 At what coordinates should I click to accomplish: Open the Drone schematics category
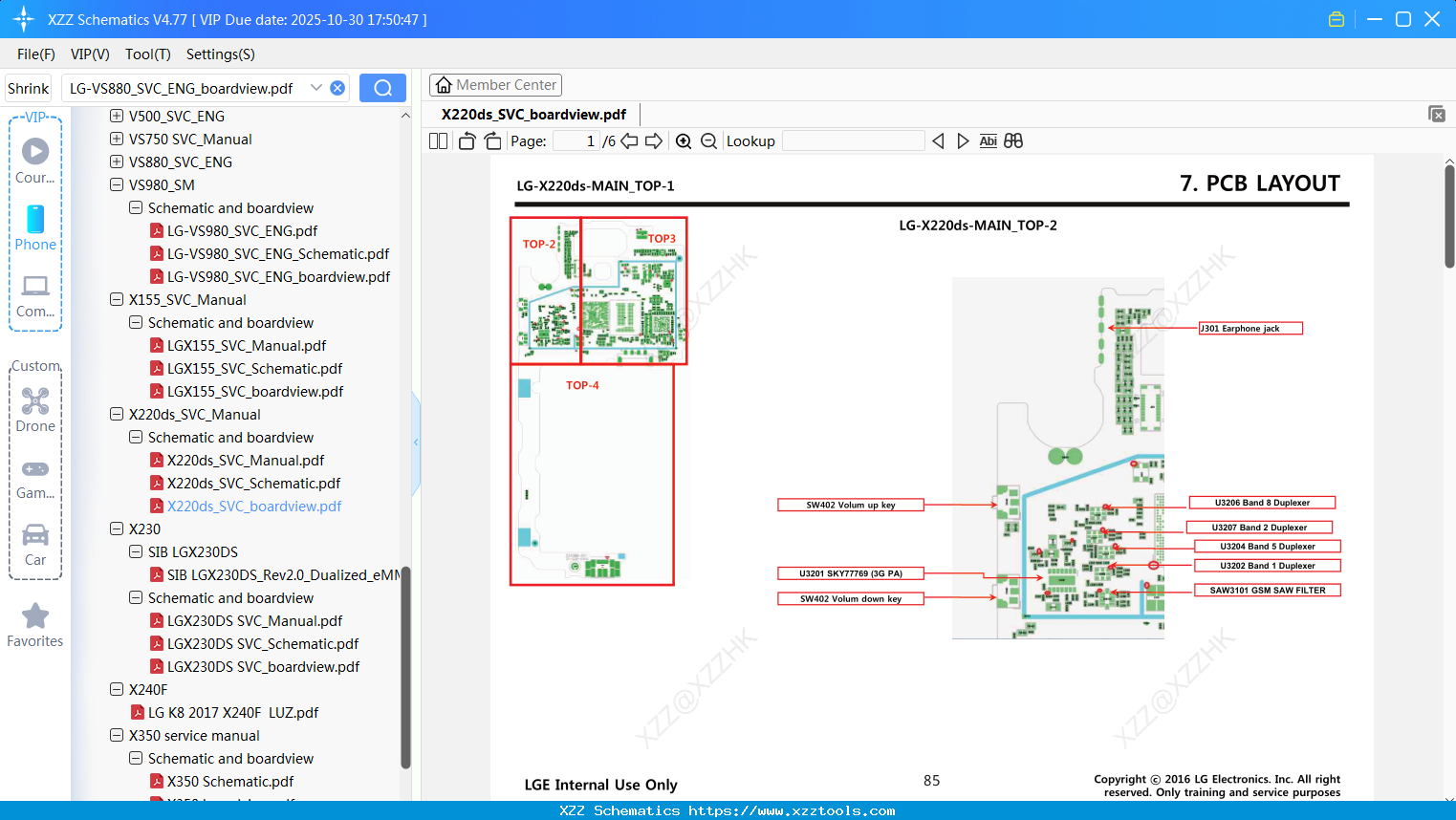pyautogui.click(x=35, y=409)
